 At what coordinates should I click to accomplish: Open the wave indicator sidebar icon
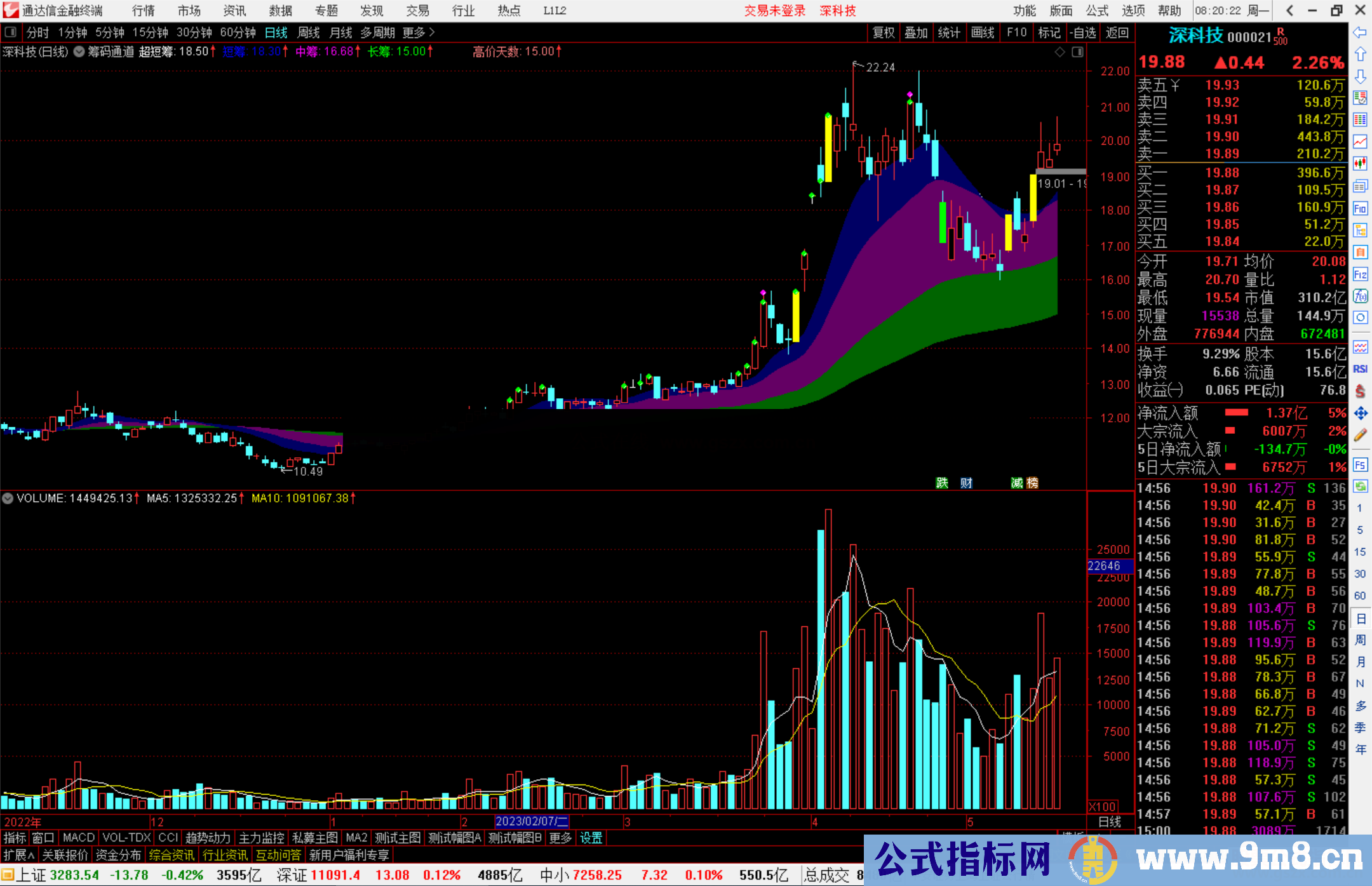(x=1360, y=347)
